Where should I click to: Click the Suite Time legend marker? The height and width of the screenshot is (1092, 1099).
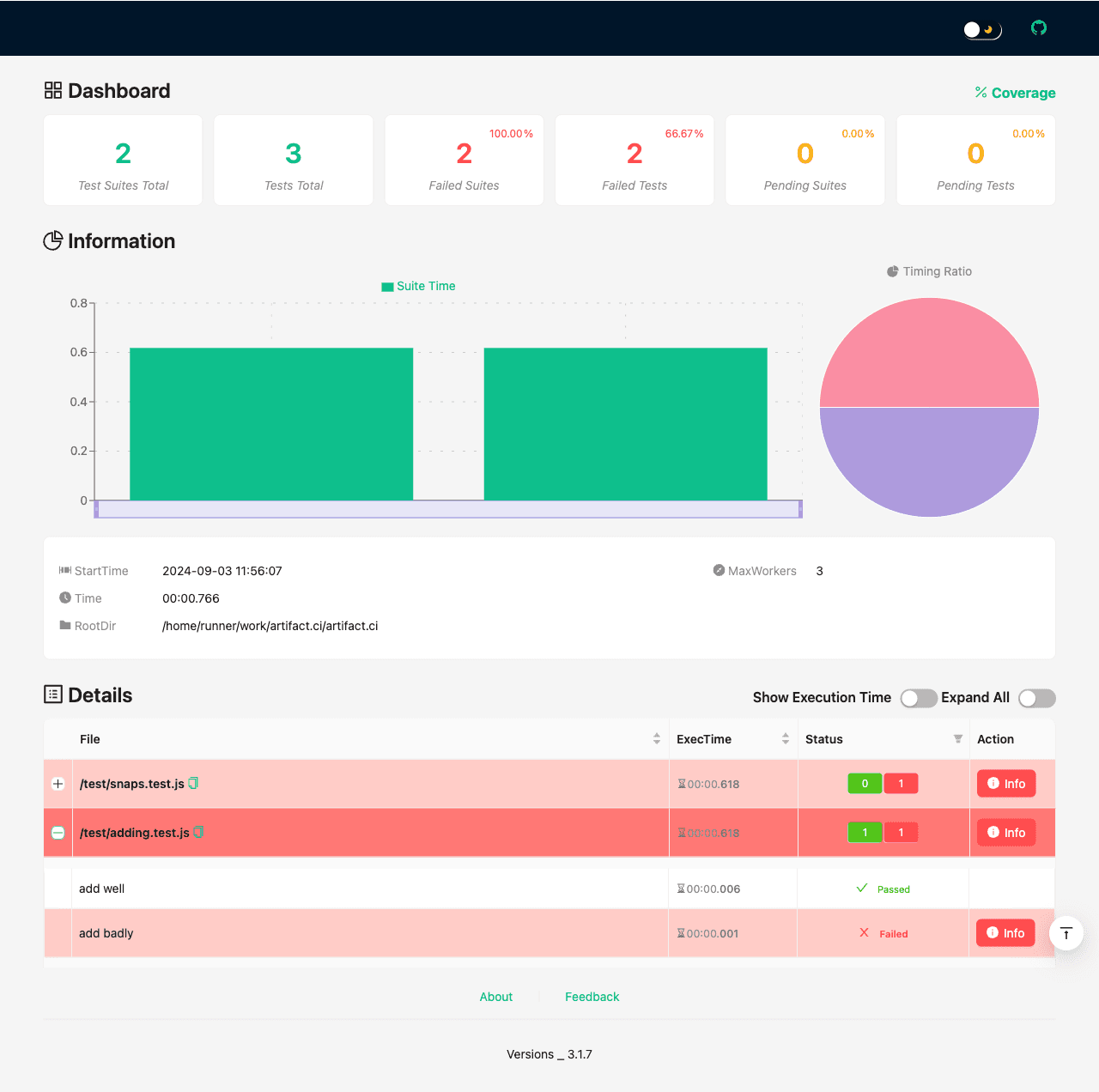coord(387,287)
